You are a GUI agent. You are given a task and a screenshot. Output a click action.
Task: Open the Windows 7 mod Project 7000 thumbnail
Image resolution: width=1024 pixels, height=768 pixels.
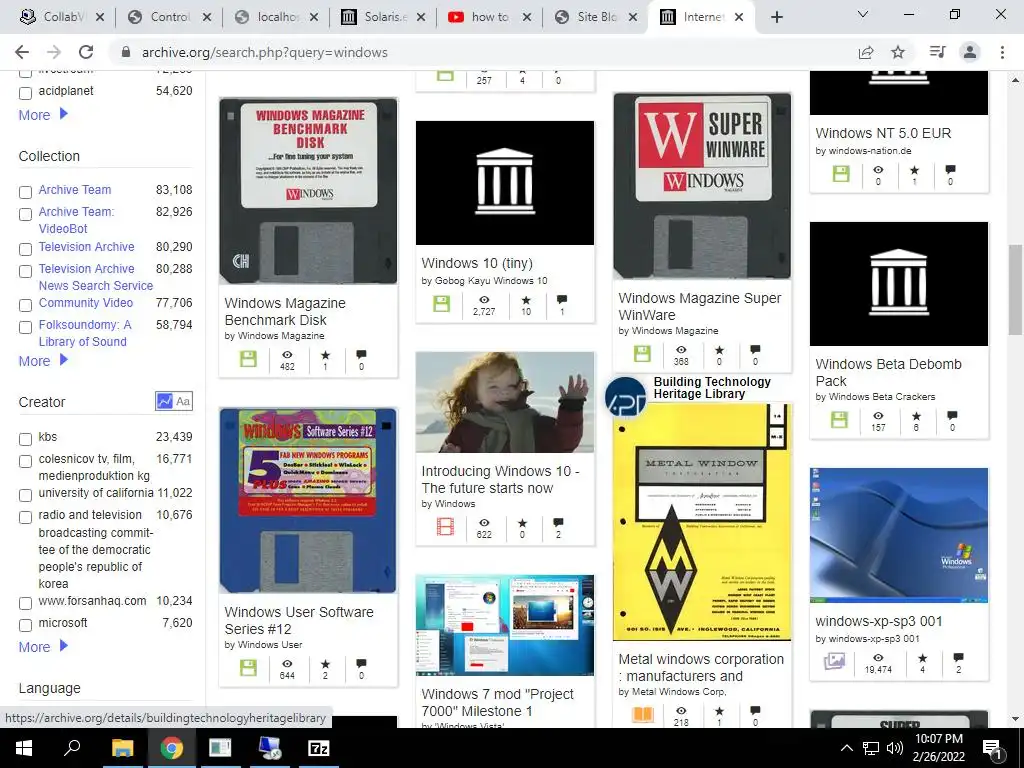[x=505, y=625]
